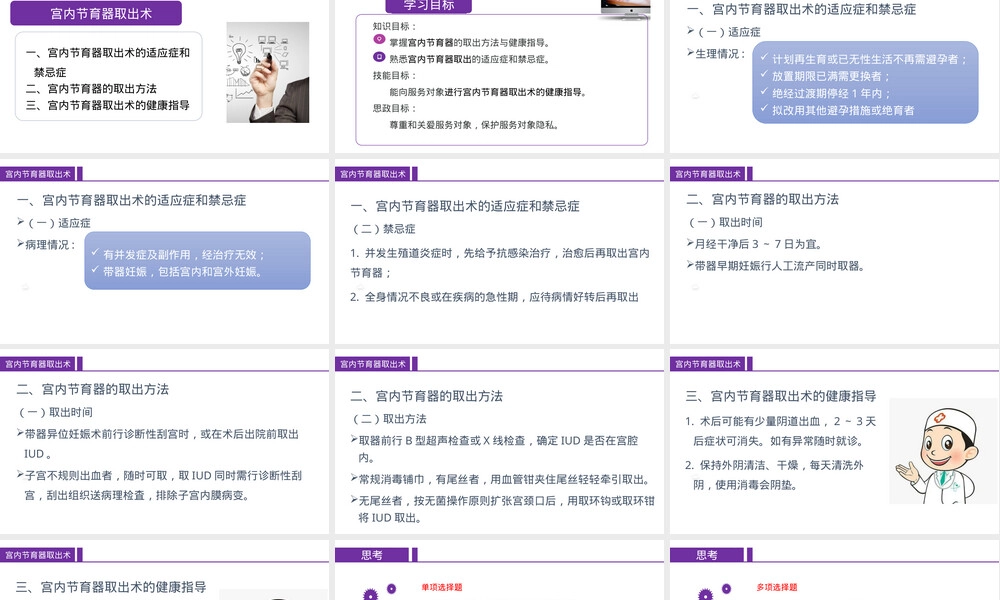Select the line "绝经过渡期停经1年内"
1000x600 pixels.
831,93
